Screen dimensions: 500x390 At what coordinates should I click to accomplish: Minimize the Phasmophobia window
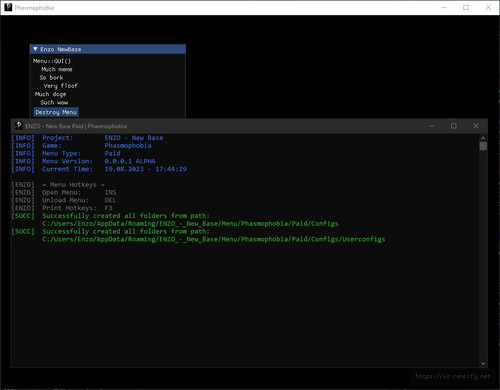pos(444,7)
